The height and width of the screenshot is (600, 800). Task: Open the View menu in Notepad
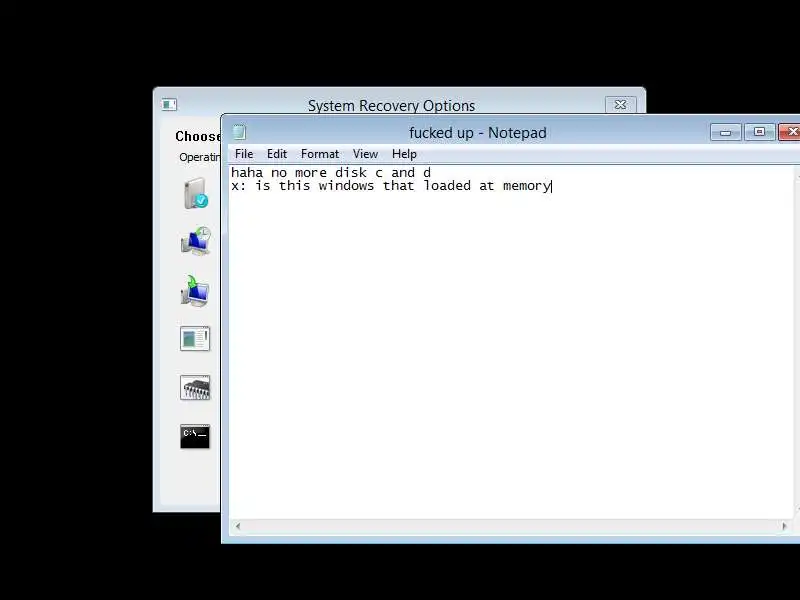click(365, 154)
